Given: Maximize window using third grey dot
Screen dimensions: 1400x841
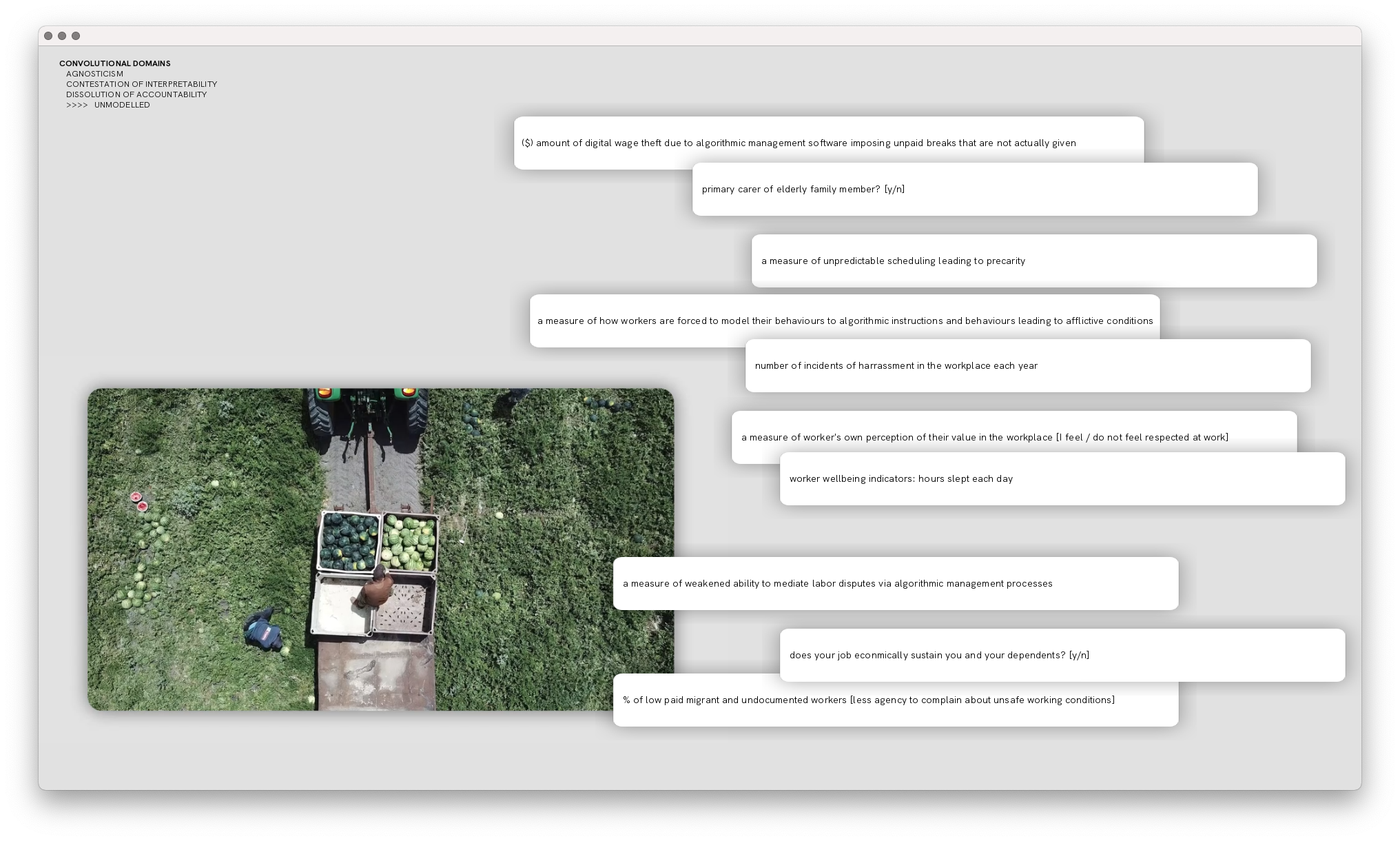Looking at the screenshot, I should tap(76, 36).
